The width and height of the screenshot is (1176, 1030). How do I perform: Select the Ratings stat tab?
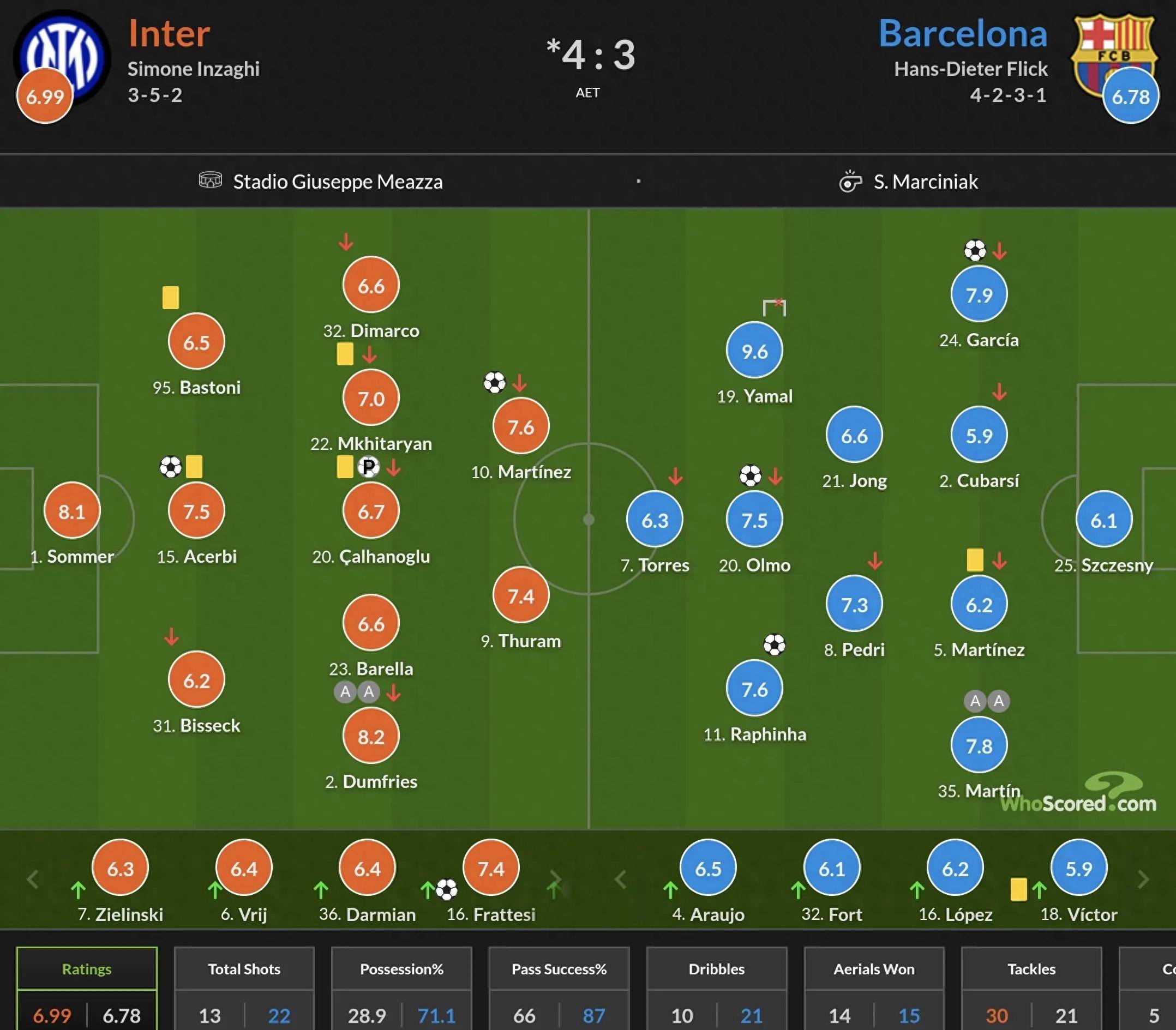point(87,969)
